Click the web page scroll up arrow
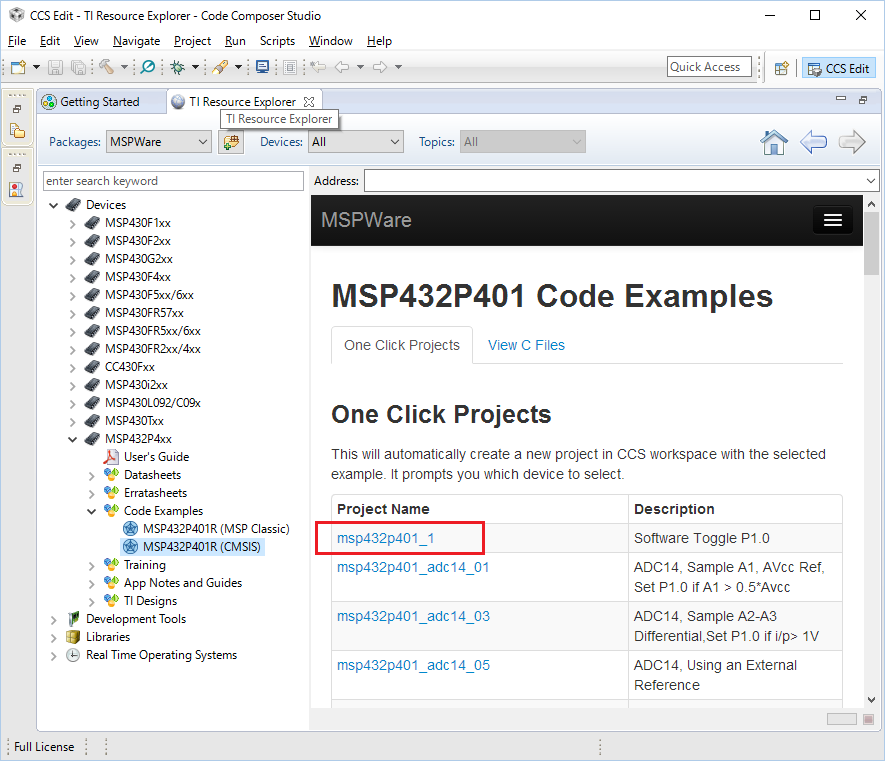Viewport: 885px width, 761px height. coord(871,204)
